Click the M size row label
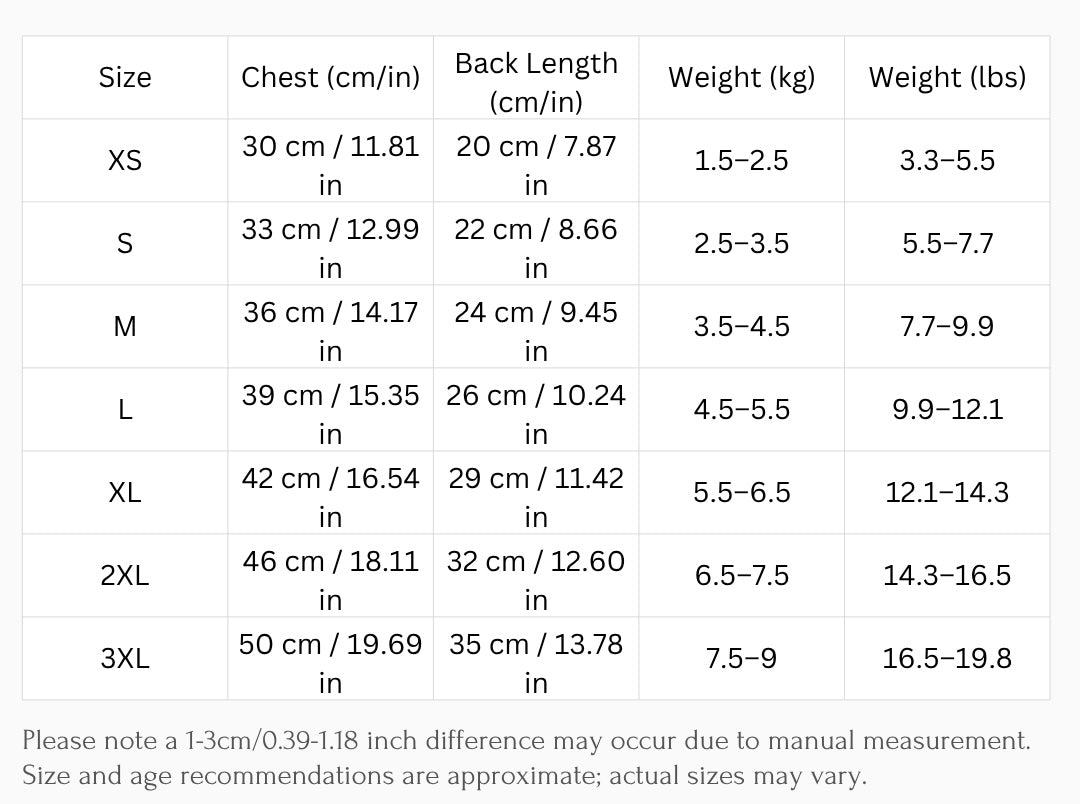Image resolution: width=1080 pixels, height=804 pixels. tap(125, 327)
